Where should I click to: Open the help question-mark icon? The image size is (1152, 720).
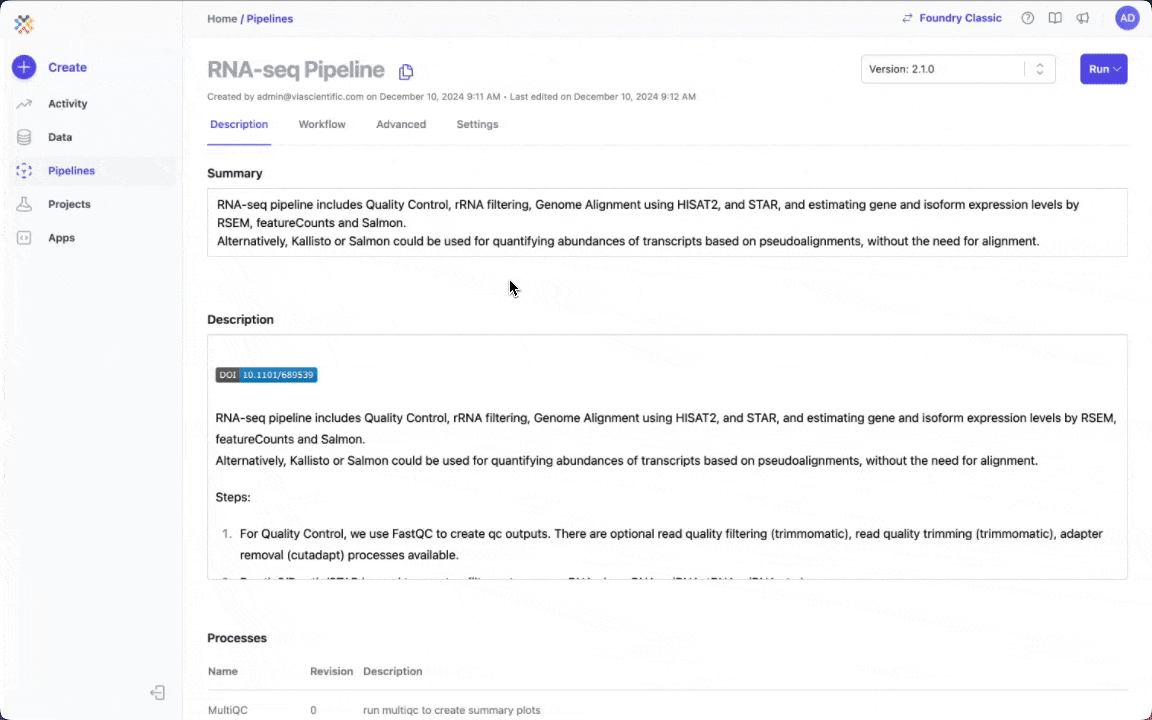click(1027, 17)
